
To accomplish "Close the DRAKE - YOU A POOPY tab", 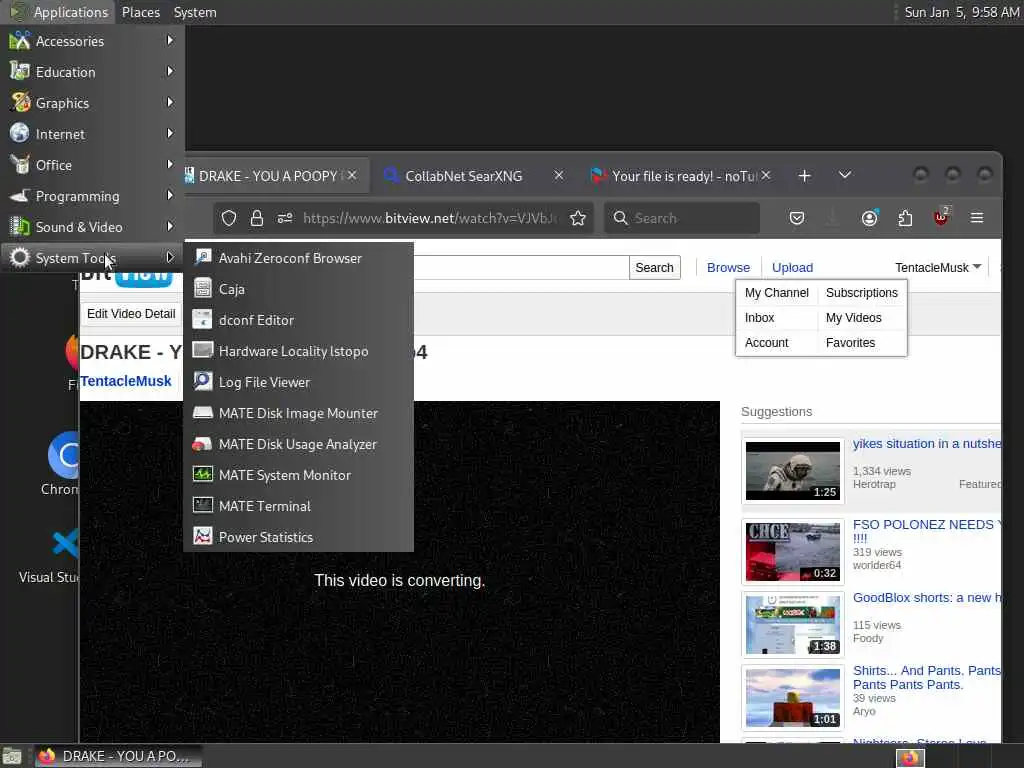I will click(x=352, y=175).
